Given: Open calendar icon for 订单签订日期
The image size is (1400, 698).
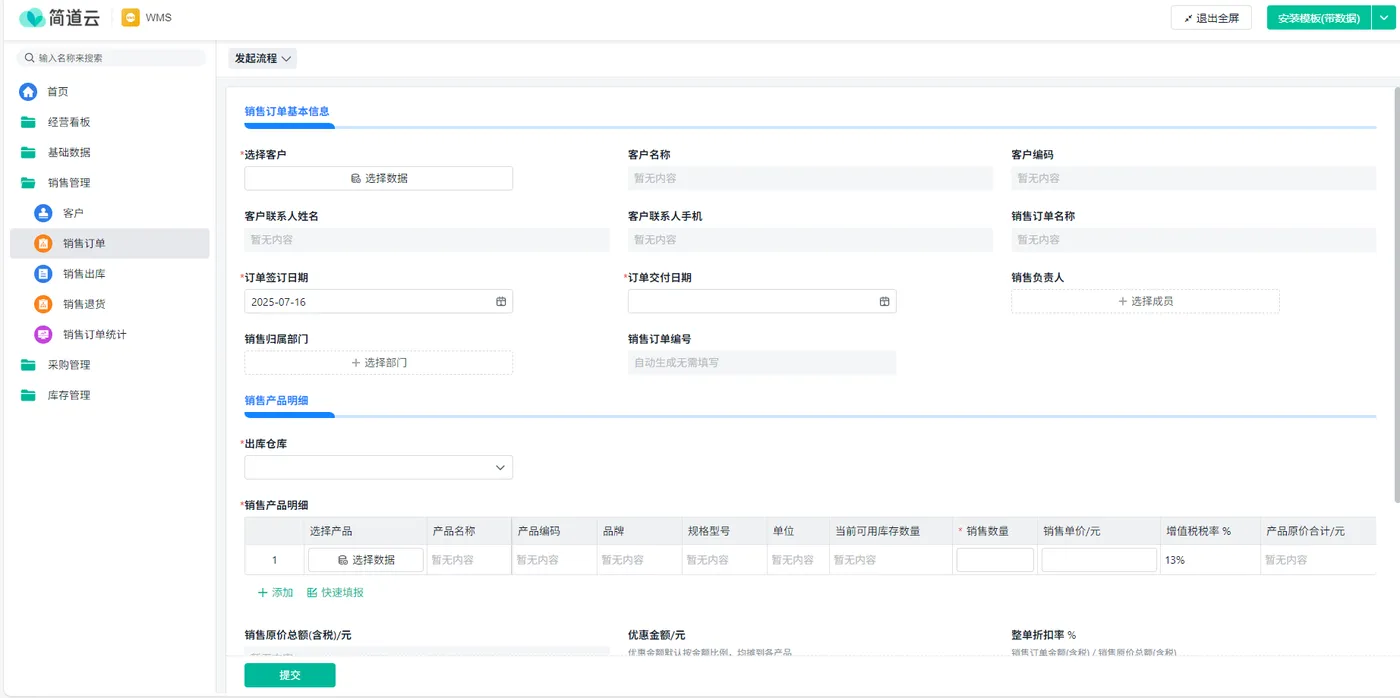Looking at the screenshot, I should (x=501, y=302).
